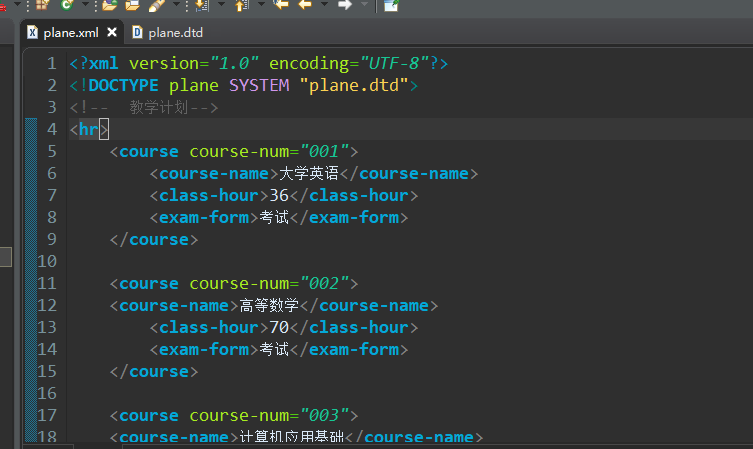753x449 pixels.
Task: Click the Pin Editor toolbar icon
Action: point(391,5)
